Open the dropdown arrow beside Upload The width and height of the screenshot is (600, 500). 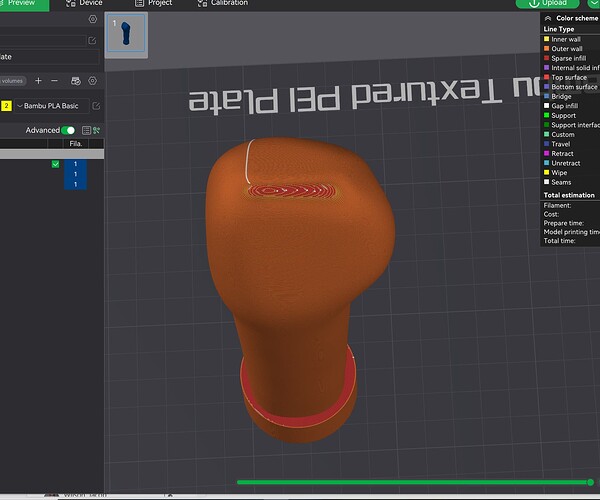point(594,3)
